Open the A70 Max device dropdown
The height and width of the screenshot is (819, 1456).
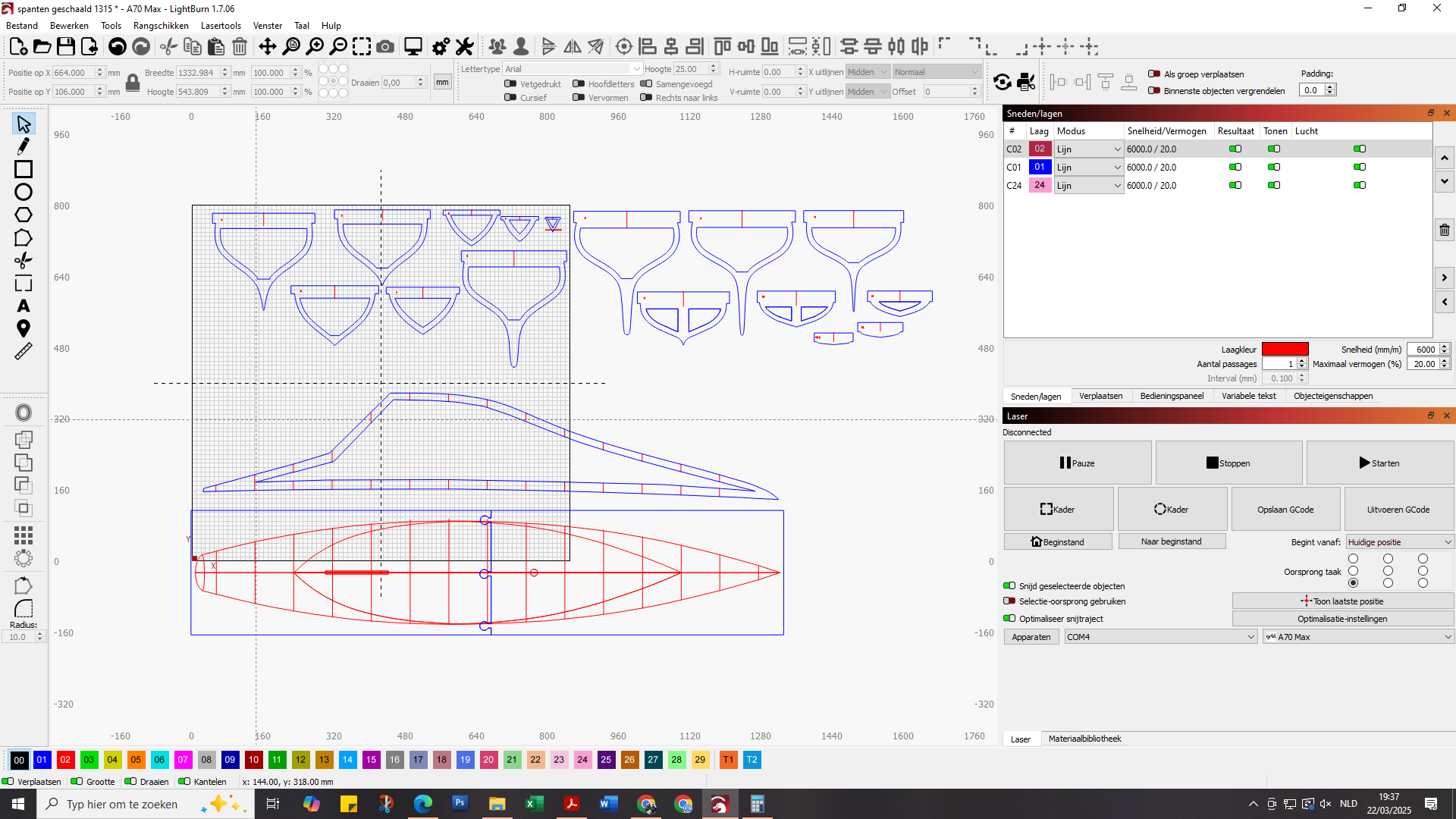click(1358, 637)
